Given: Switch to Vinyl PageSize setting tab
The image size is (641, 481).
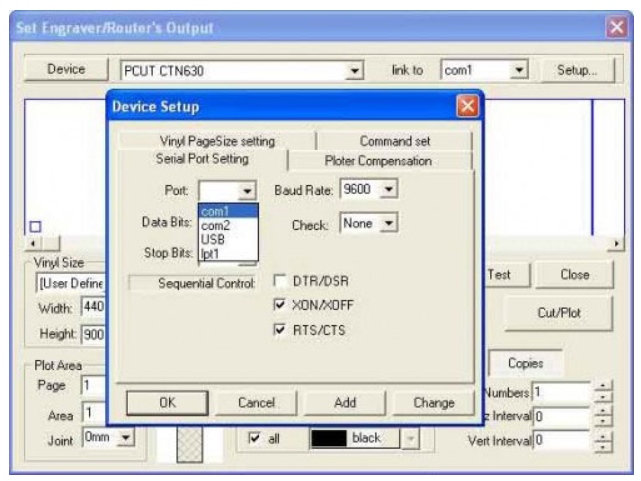Looking at the screenshot, I should (x=215, y=142).
